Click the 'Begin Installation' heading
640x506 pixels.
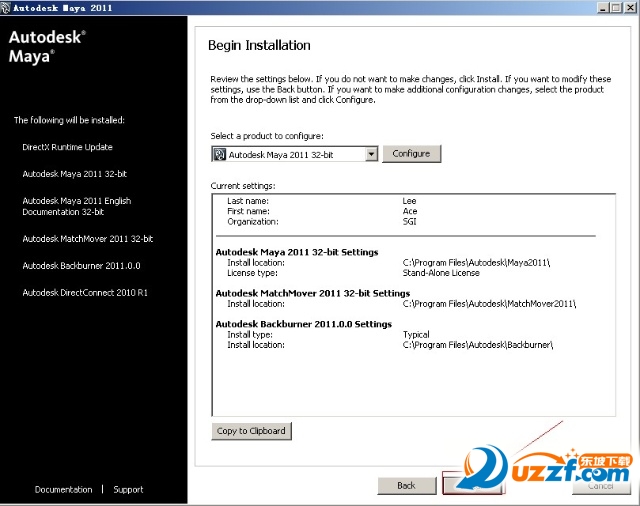click(x=259, y=45)
